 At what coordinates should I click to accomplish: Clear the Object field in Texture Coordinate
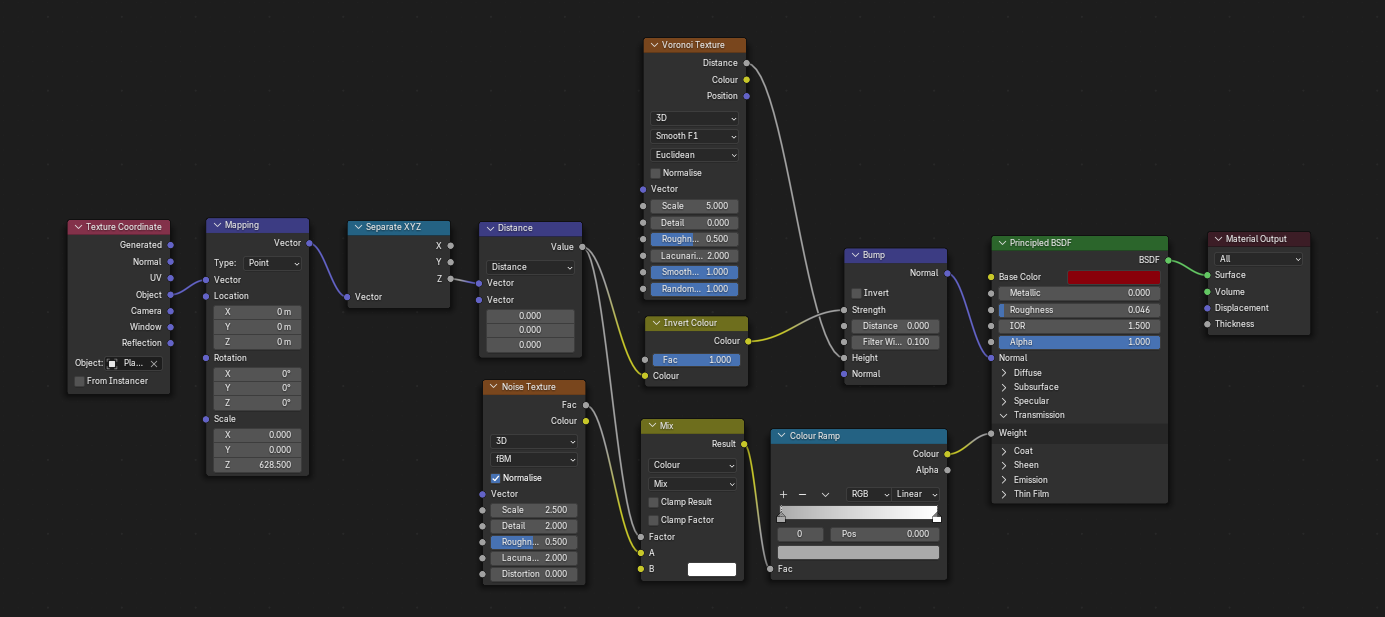(154, 363)
